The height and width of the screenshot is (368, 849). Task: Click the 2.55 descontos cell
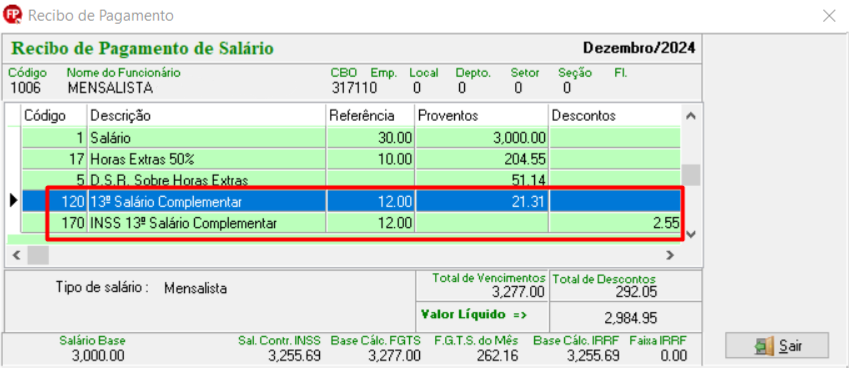(x=615, y=222)
